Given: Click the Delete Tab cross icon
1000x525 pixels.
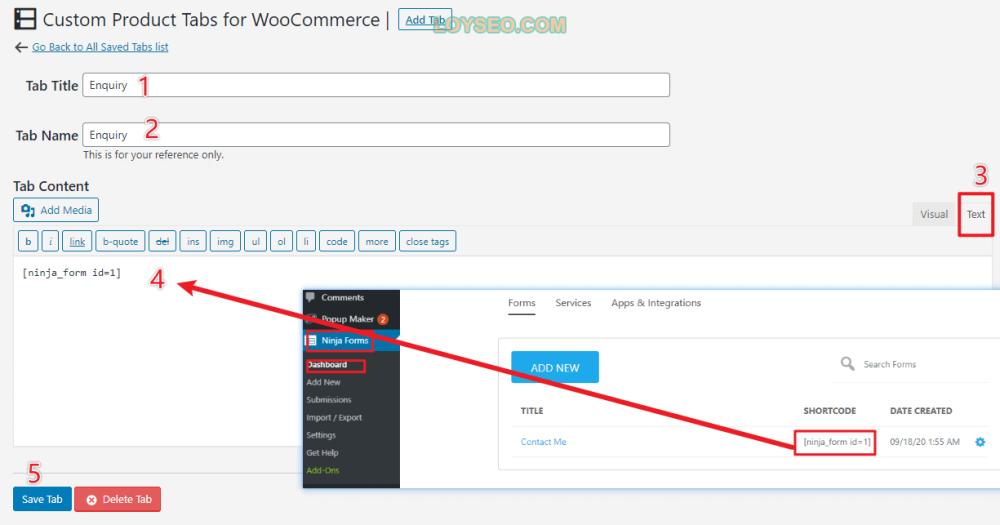Looking at the screenshot, I should click(x=91, y=499).
